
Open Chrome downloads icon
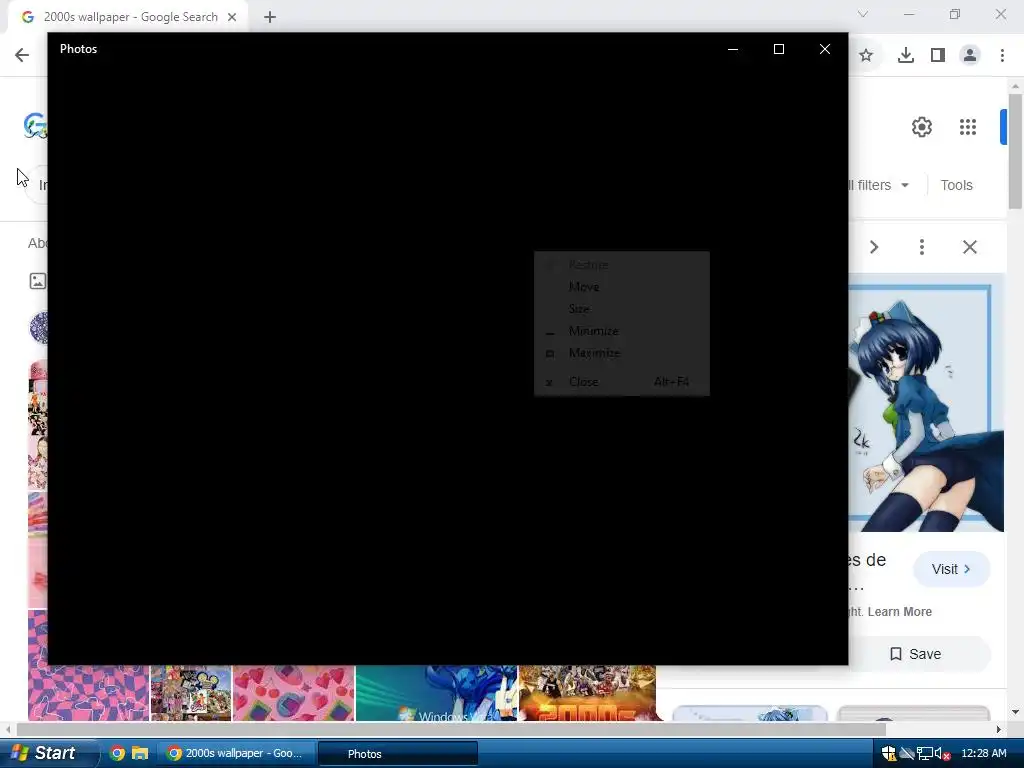[906, 56]
